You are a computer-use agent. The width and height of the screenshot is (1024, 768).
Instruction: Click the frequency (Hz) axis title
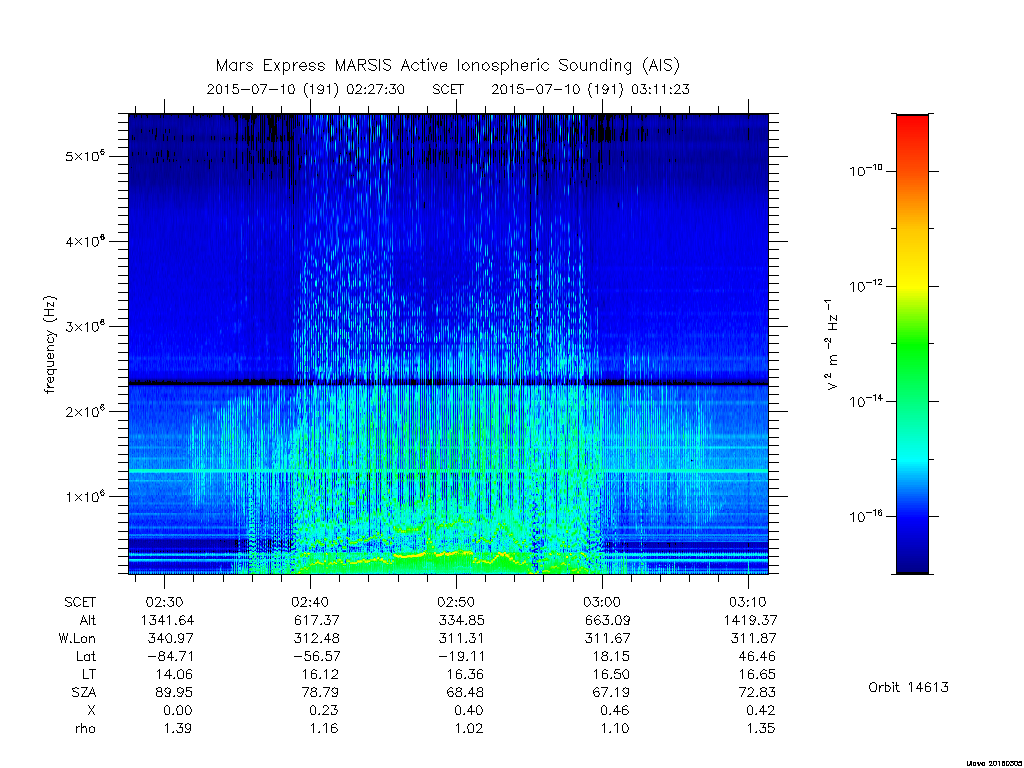click(50, 344)
